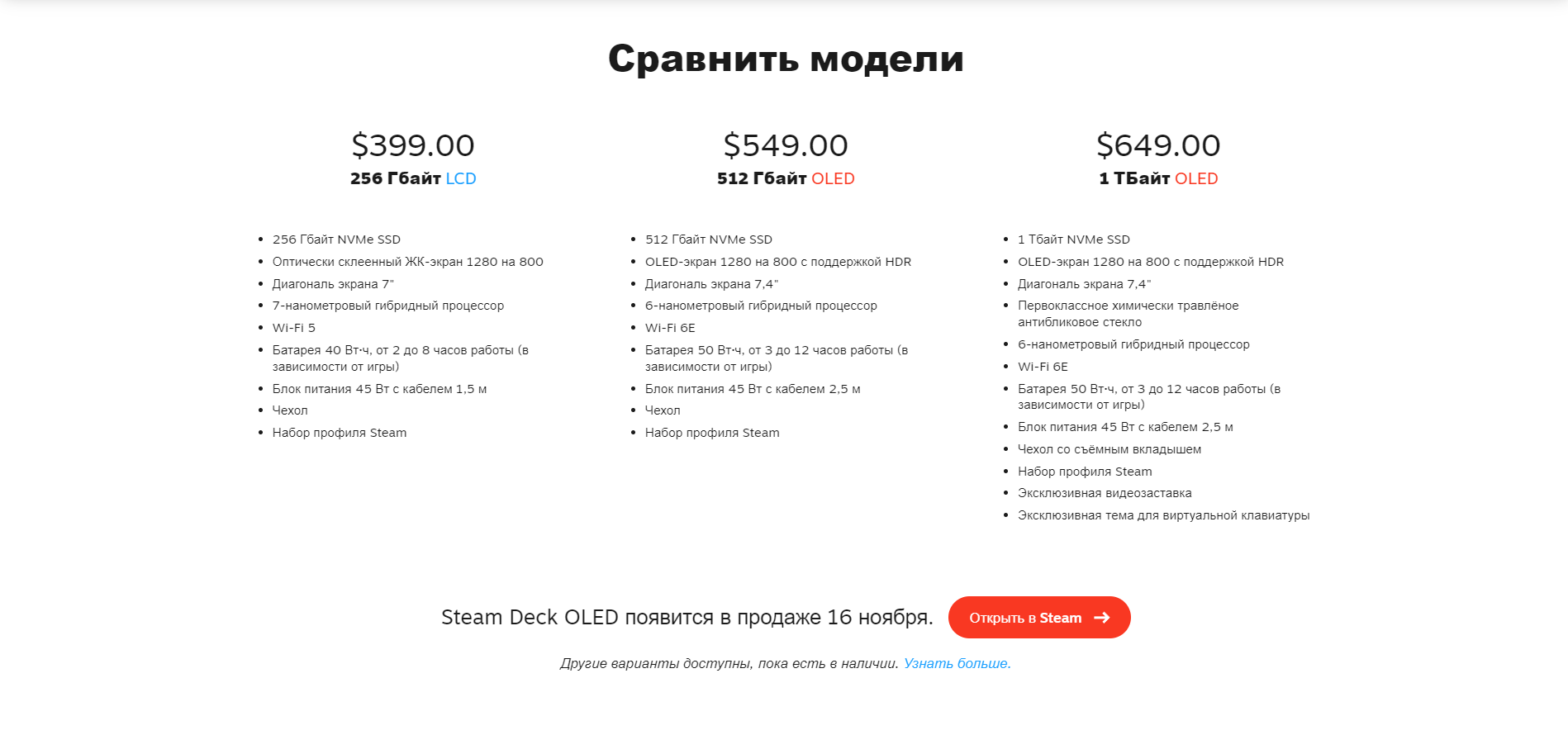Click the "7-нанометровый гибридный процессор" item
Screen dimensions: 1568x735
pyautogui.click(x=388, y=306)
